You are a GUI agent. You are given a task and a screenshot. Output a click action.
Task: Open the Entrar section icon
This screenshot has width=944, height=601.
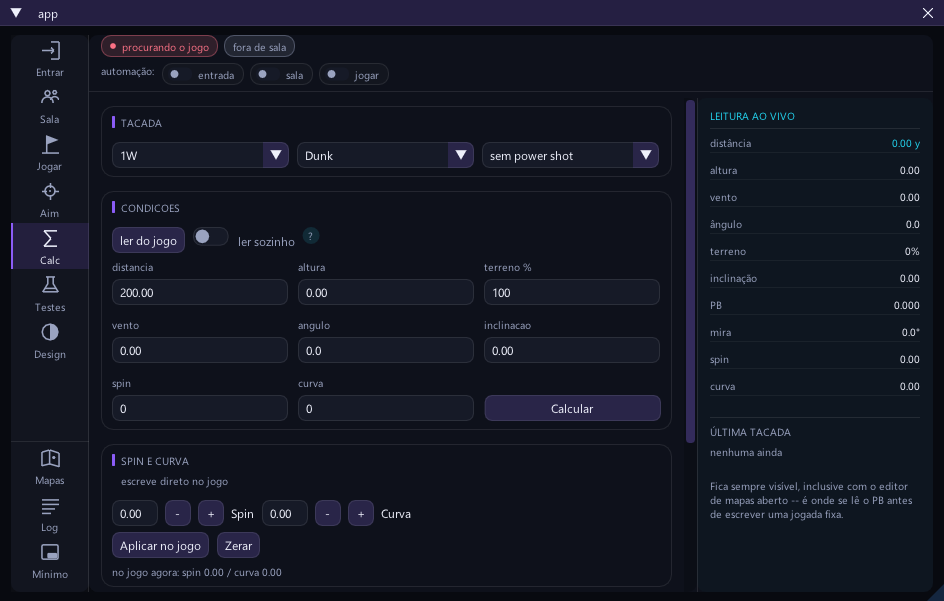(x=50, y=51)
